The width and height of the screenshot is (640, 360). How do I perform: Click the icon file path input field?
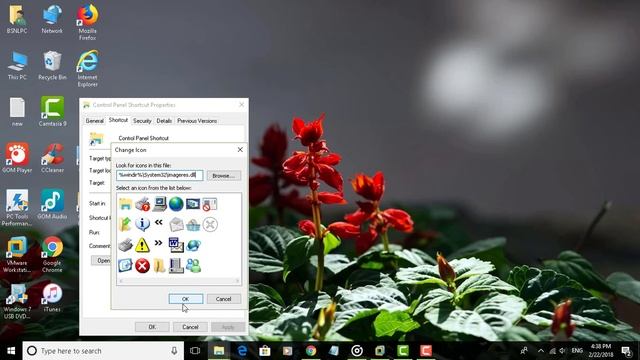pyautogui.click(x=159, y=175)
